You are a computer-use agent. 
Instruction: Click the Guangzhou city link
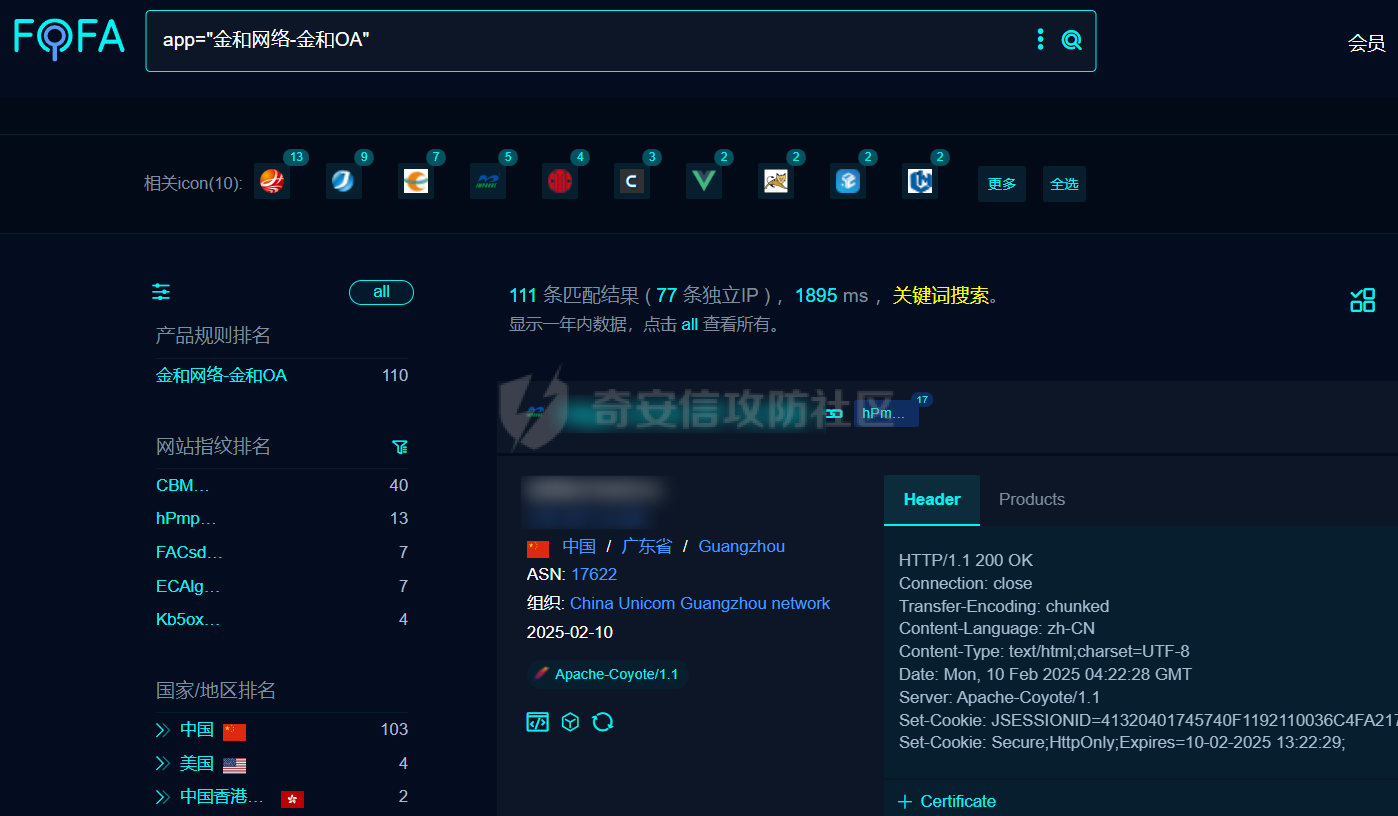click(741, 546)
